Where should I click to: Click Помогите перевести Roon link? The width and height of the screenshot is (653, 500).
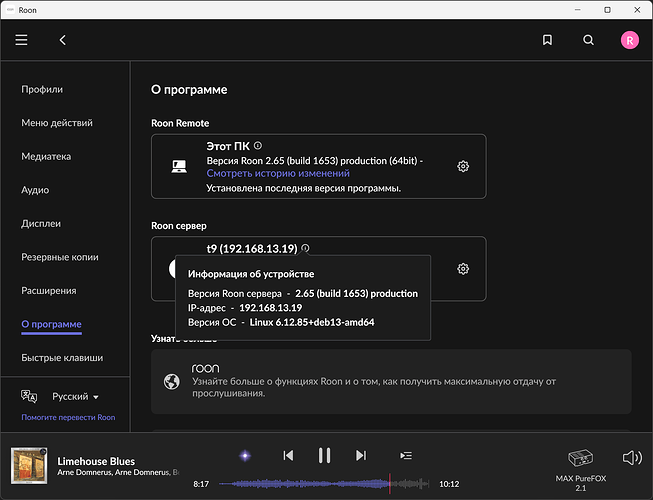click(x=68, y=417)
